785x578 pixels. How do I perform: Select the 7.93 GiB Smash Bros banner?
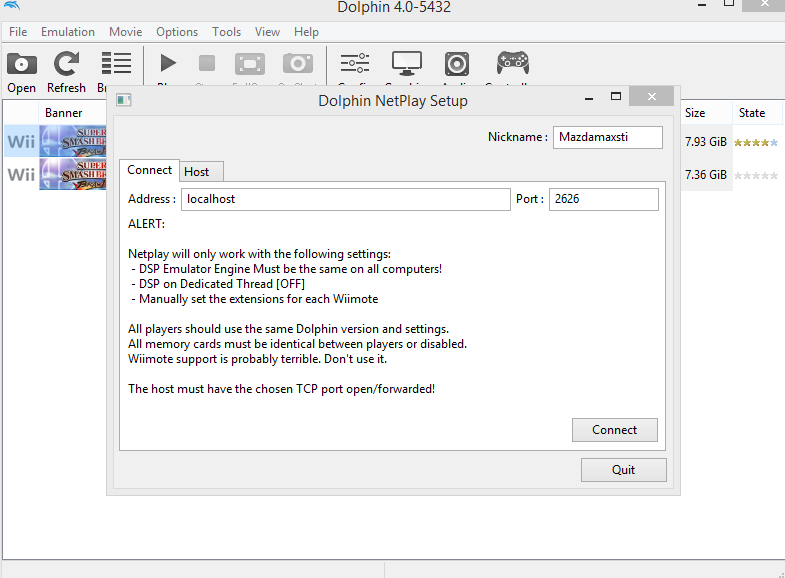[x=73, y=141]
